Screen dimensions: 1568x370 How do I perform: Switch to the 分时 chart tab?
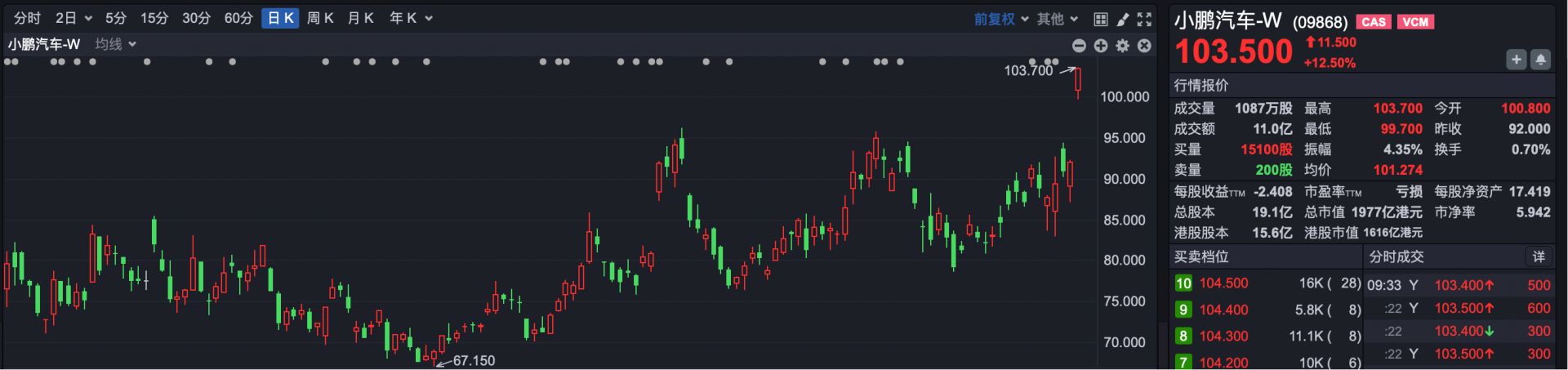point(27,18)
